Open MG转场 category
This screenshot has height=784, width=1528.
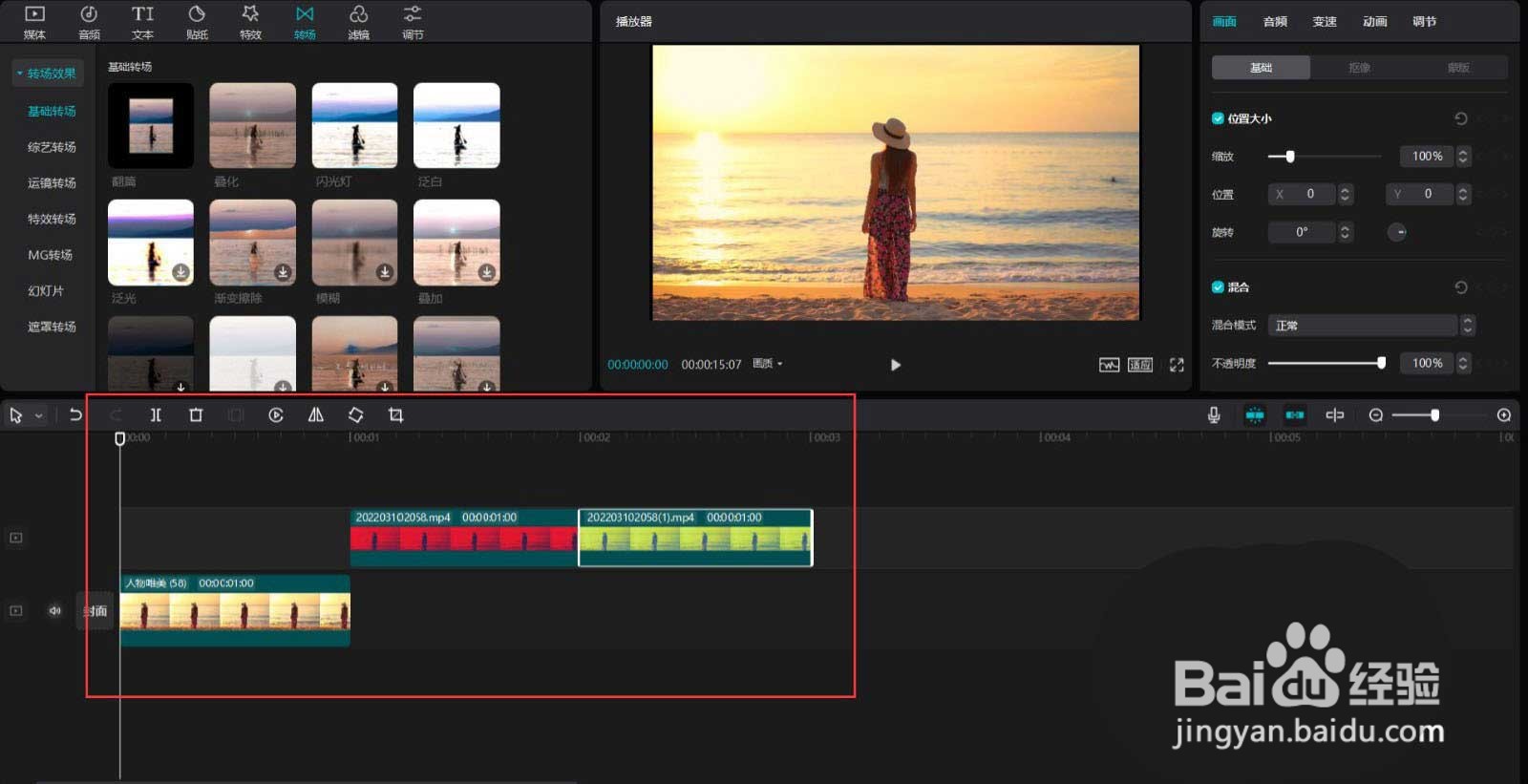point(50,255)
